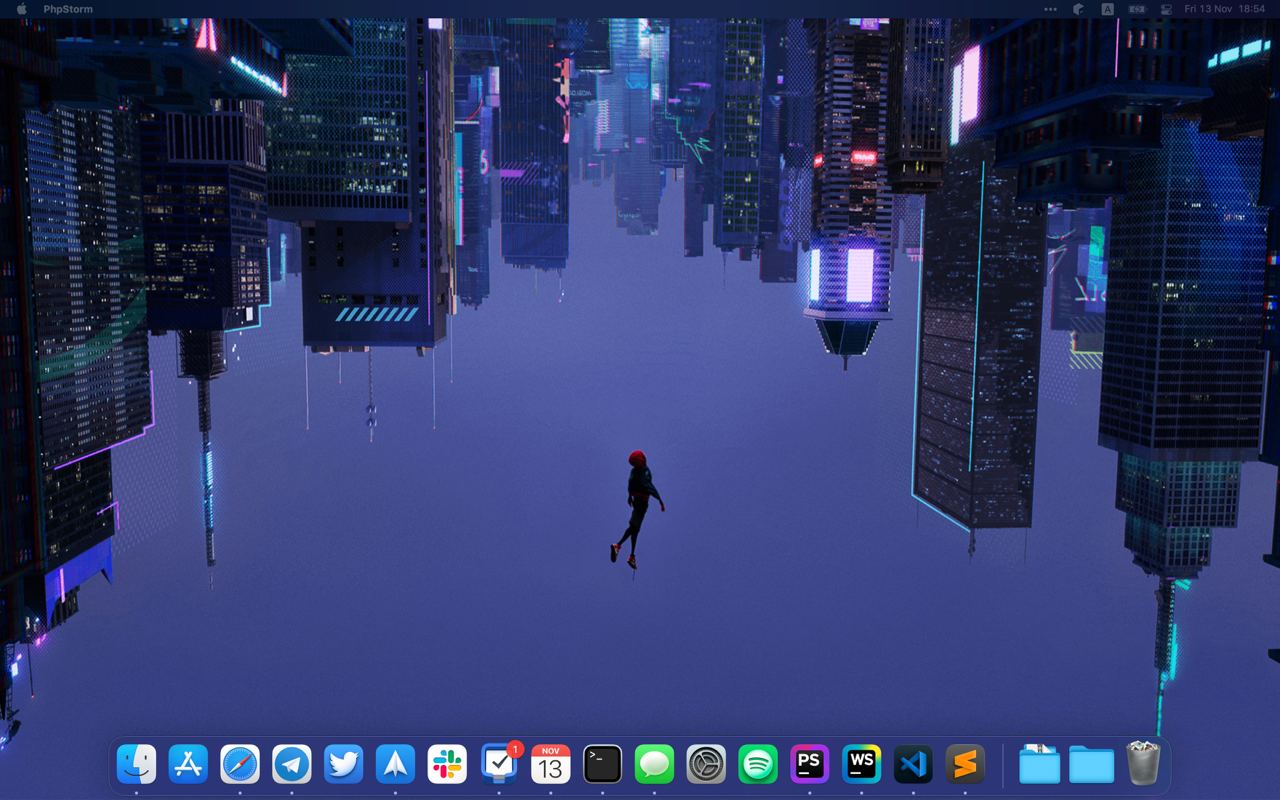
Task: Open Telegram messenger
Action: [292, 765]
